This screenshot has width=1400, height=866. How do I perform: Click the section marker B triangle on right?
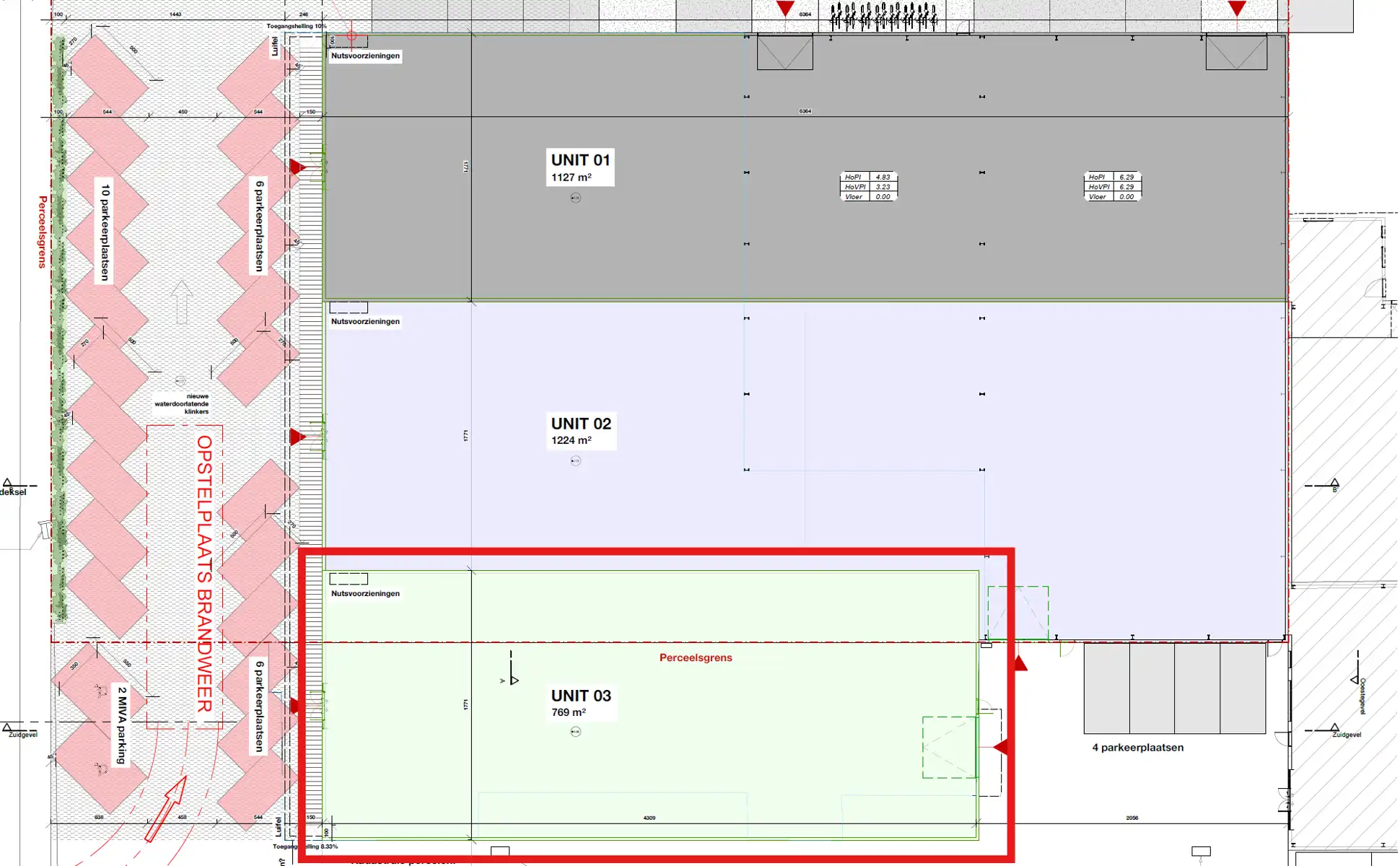click(1334, 484)
